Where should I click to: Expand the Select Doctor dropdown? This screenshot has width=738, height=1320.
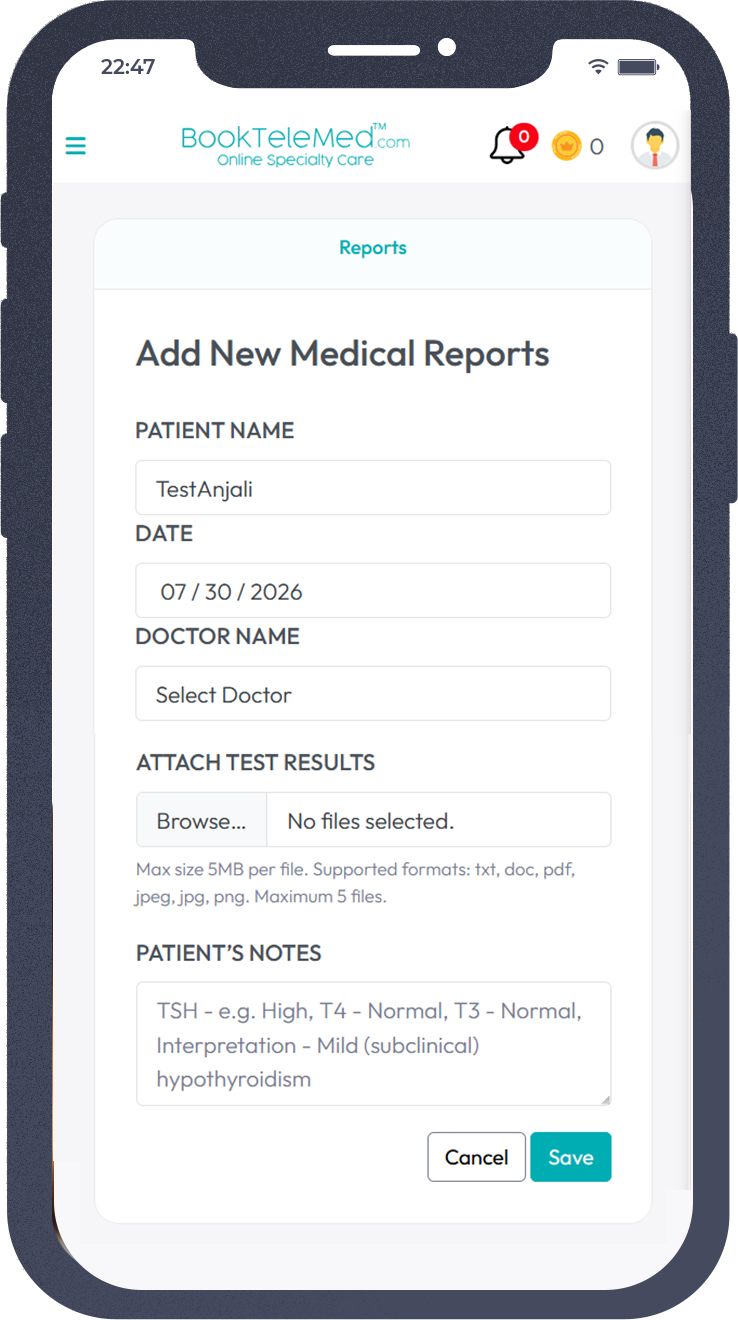click(x=373, y=694)
